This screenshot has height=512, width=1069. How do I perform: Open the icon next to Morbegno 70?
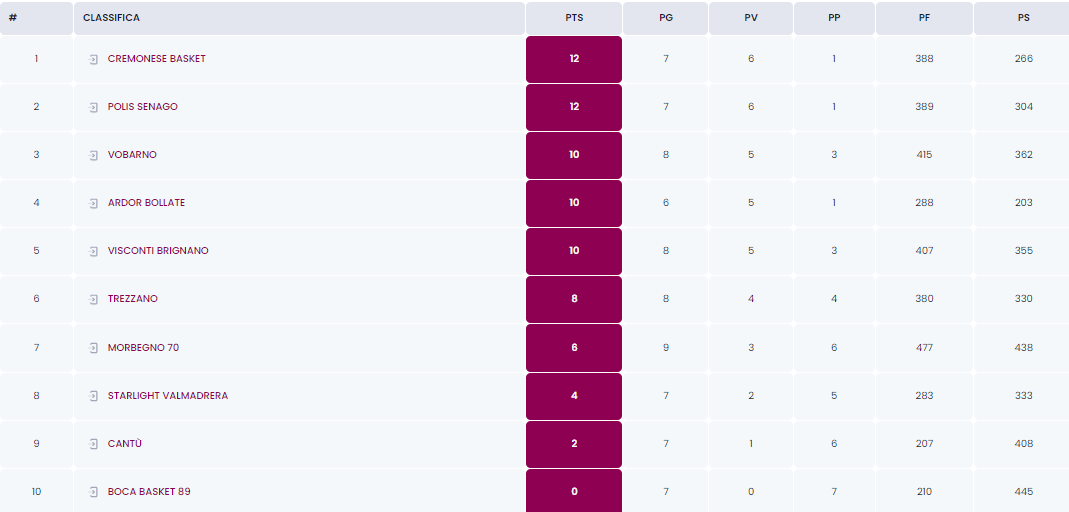[93, 348]
